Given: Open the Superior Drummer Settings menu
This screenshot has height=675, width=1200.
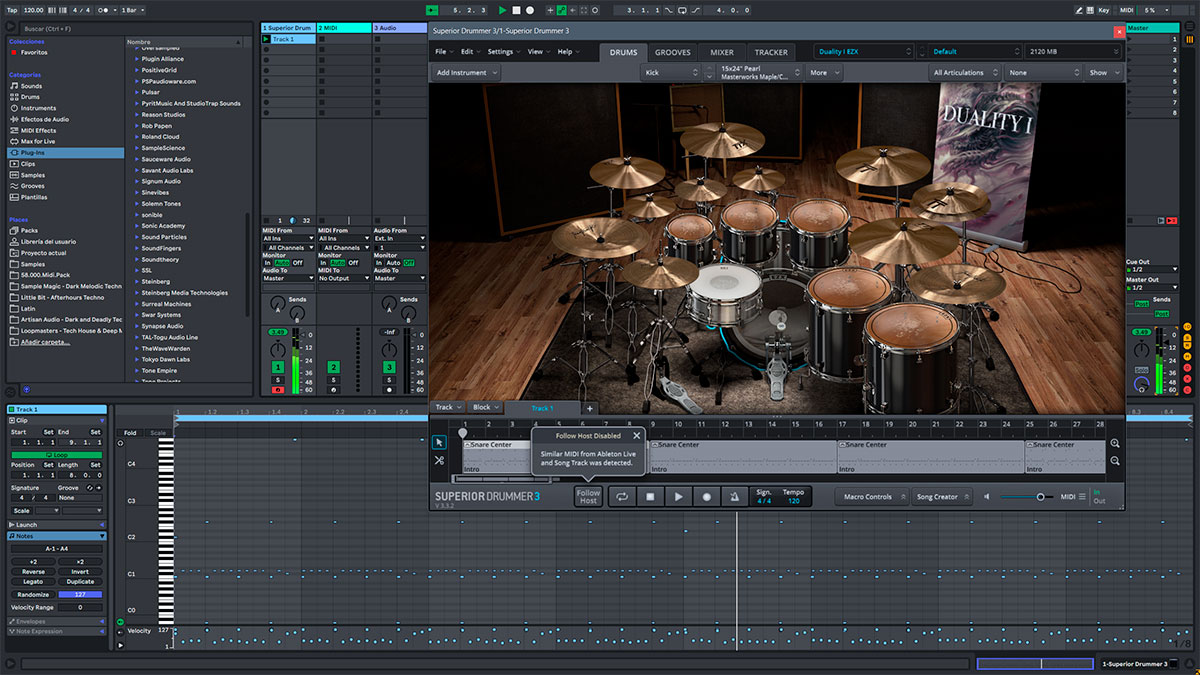Looking at the screenshot, I should pyautogui.click(x=502, y=52).
